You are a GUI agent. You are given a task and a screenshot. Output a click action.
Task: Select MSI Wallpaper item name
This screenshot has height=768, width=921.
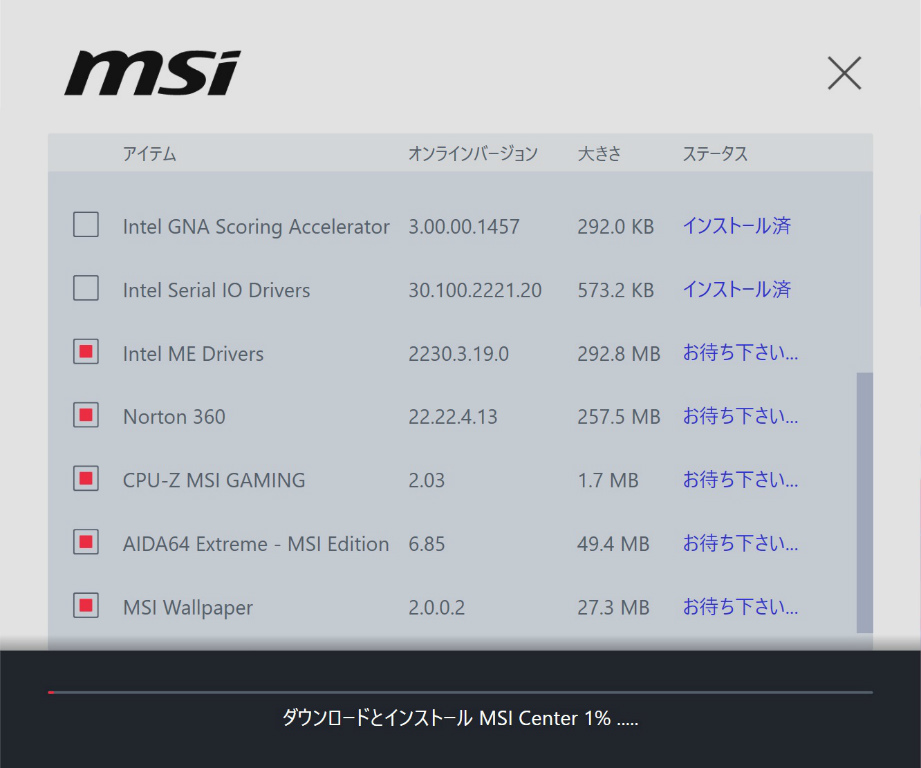coord(188,608)
